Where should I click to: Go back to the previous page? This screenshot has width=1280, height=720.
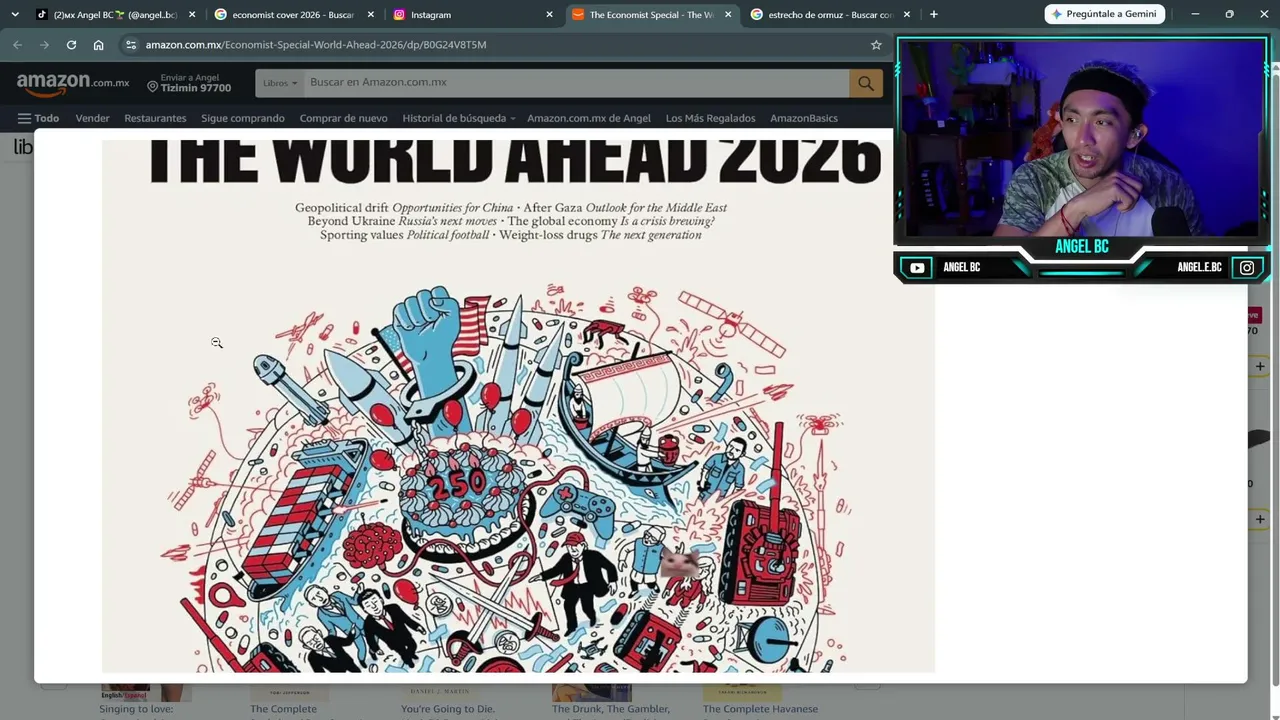point(17,45)
